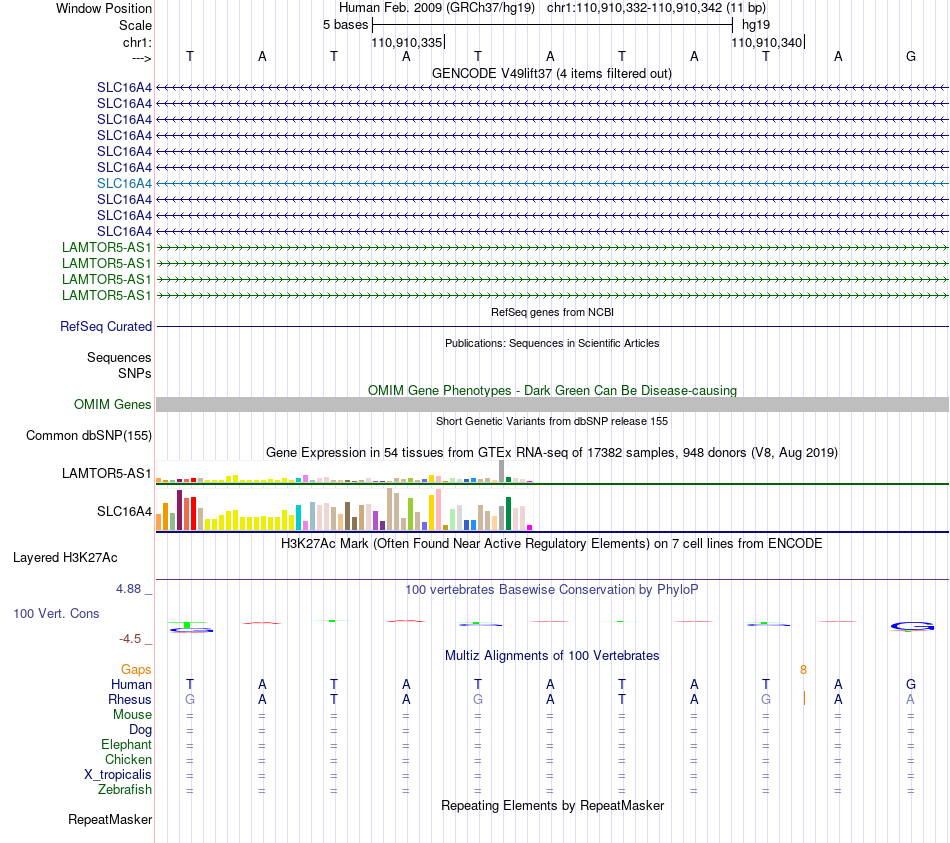Image resolution: width=950 pixels, height=843 pixels.
Task: Click the ---> strand direction arrow label
Action: pyautogui.click(x=141, y=58)
